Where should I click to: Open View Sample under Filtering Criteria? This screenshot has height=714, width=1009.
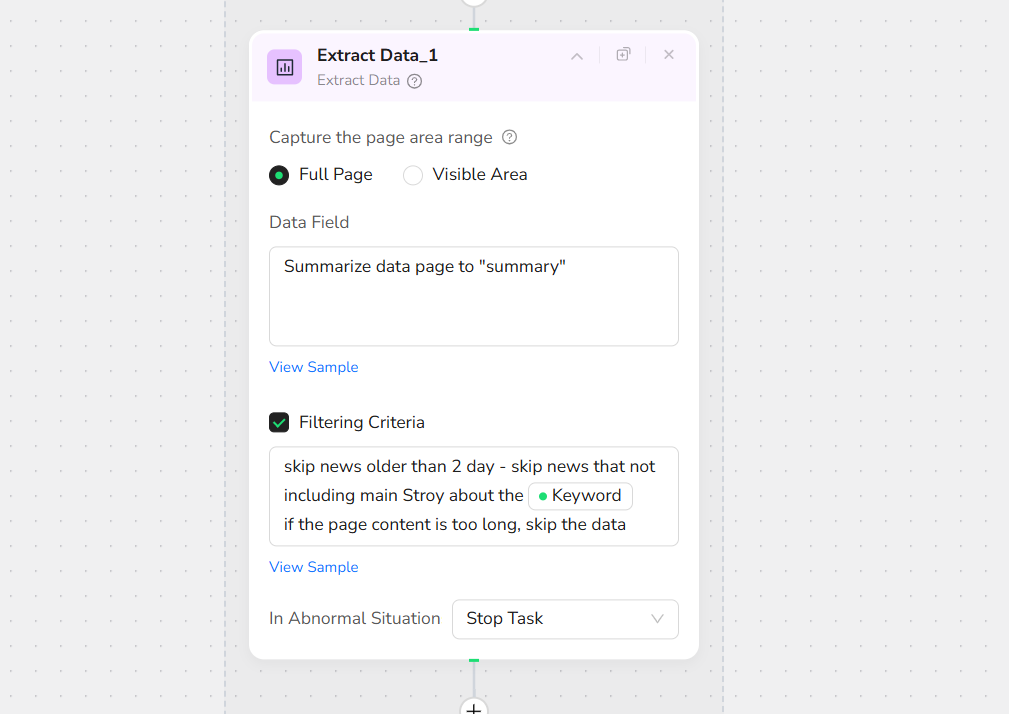tap(313, 567)
